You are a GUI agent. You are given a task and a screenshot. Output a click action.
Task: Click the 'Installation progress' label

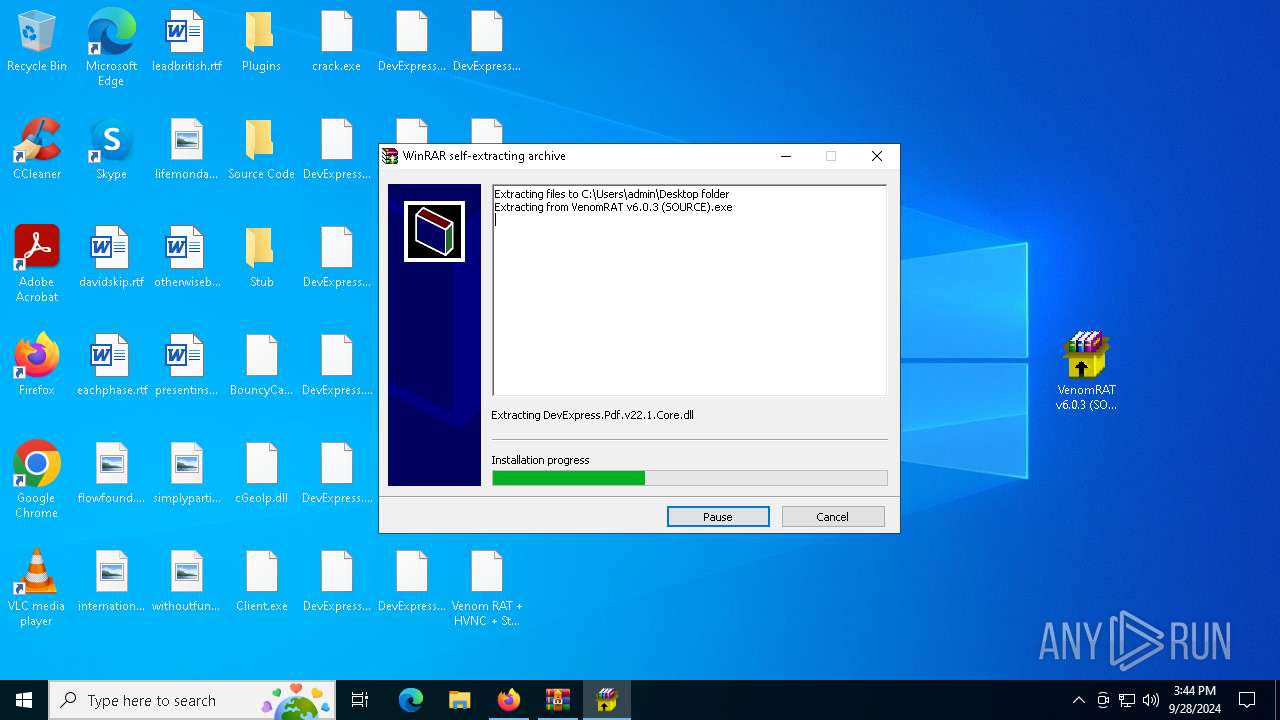(x=540, y=460)
